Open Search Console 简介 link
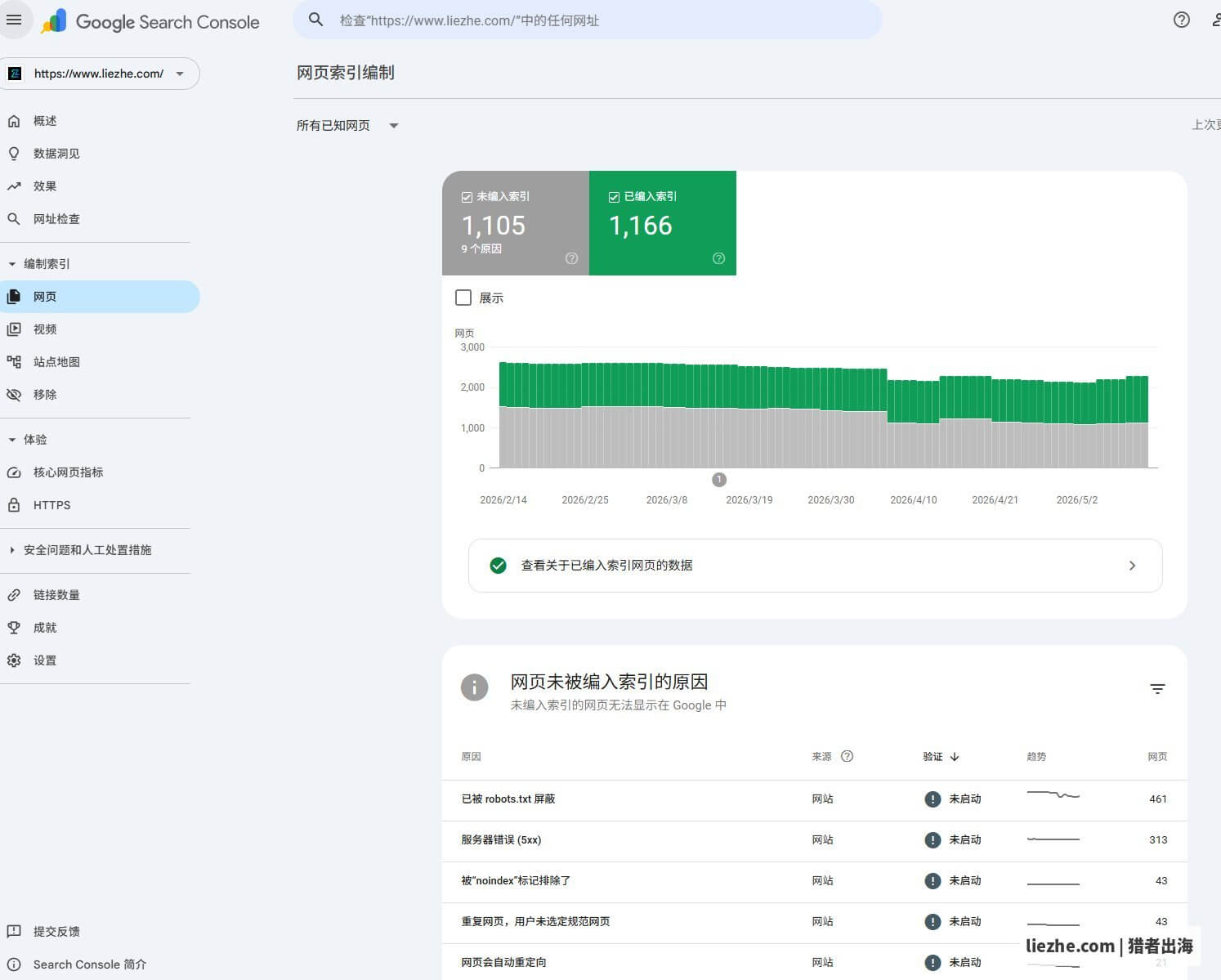 pos(90,964)
